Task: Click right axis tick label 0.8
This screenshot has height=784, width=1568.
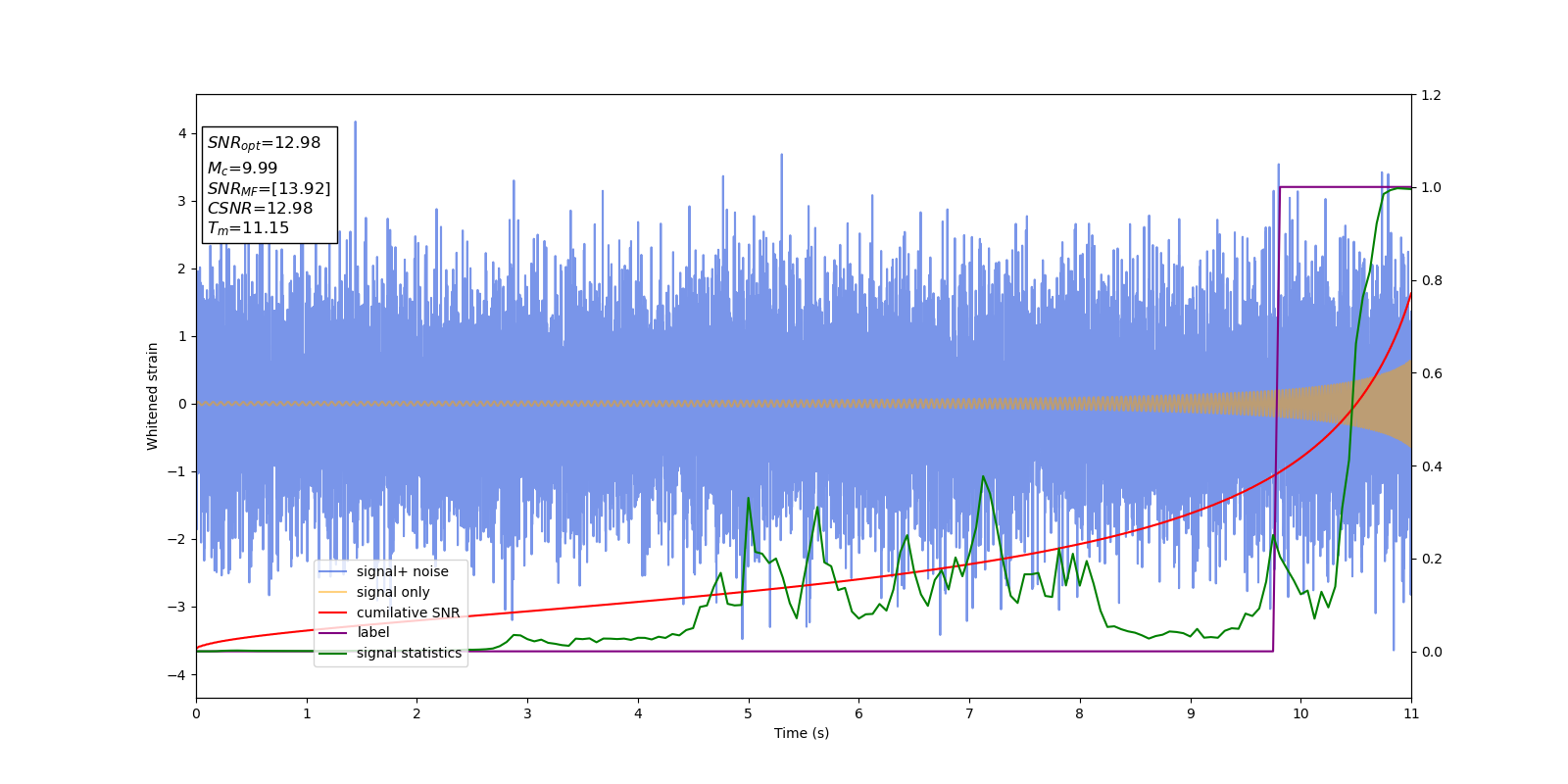Action: [1431, 280]
